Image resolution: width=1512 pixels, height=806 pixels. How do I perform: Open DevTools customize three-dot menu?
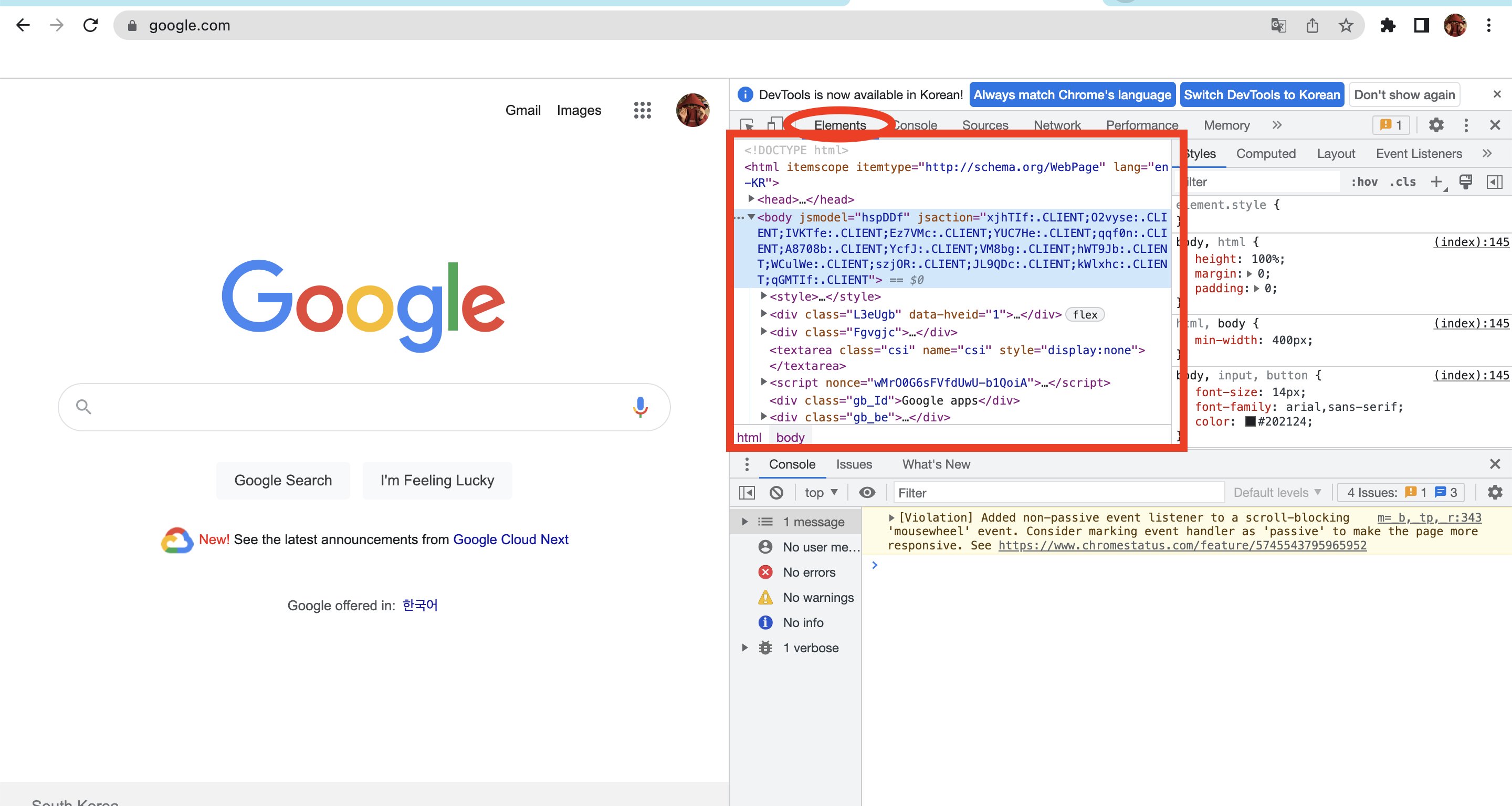click(x=1466, y=125)
